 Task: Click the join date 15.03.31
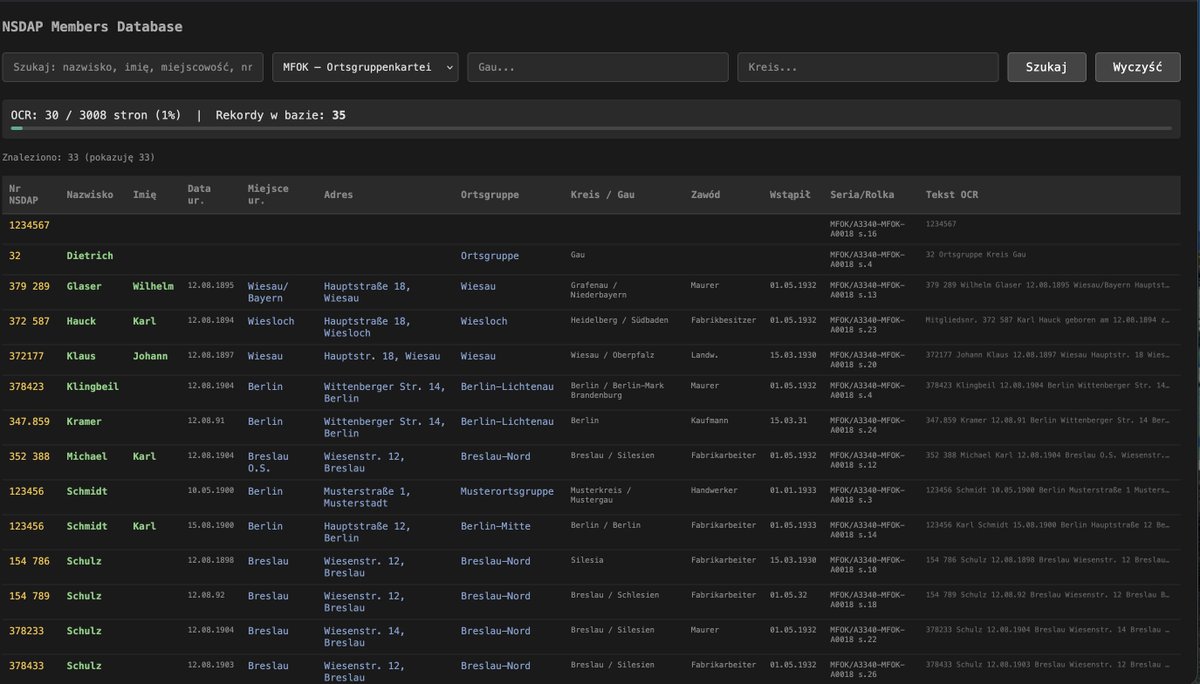click(786, 421)
